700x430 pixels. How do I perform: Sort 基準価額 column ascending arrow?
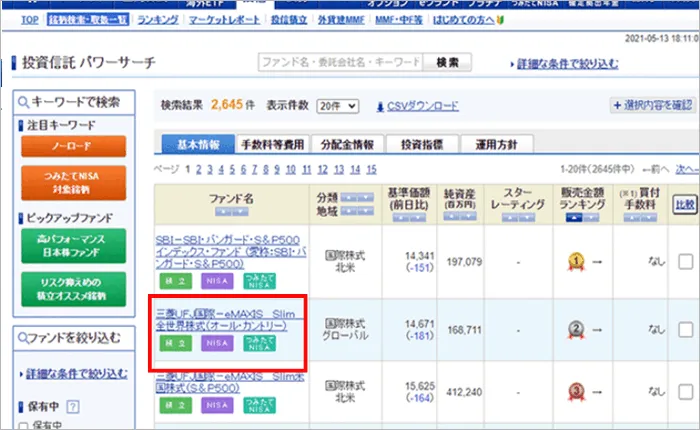(x=401, y=217)
